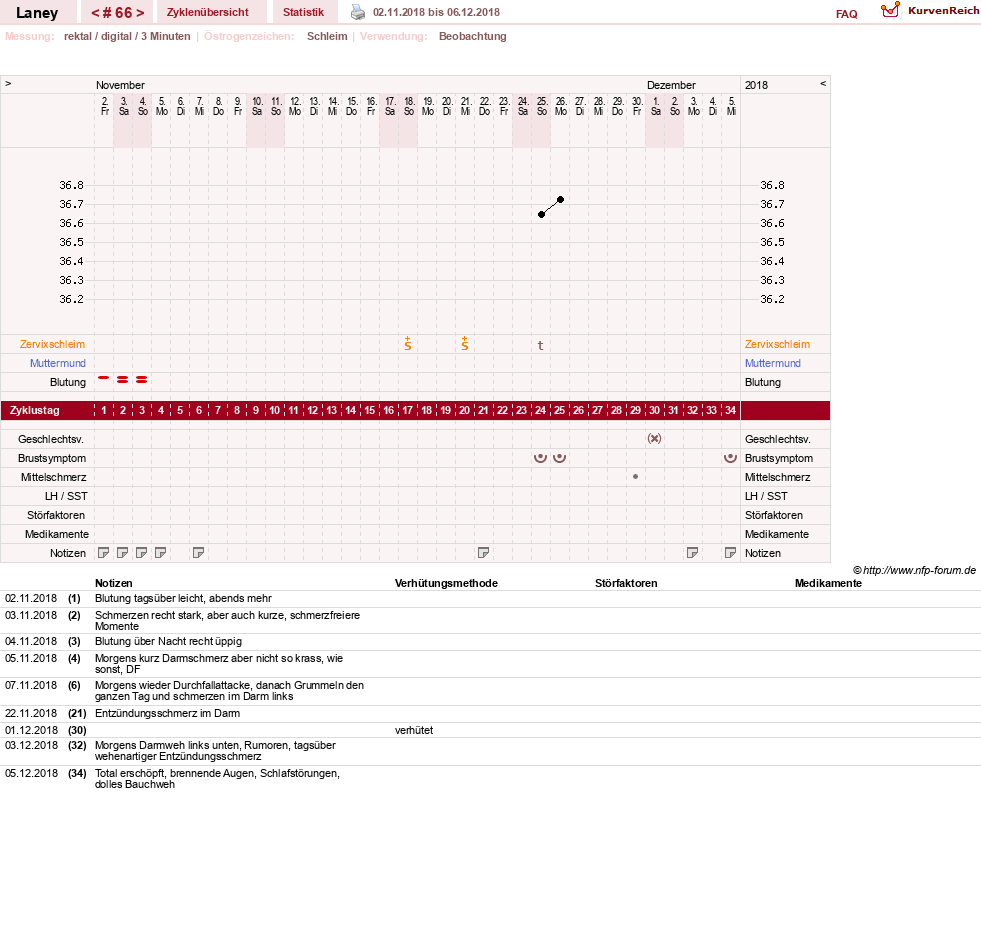Open the note icon on cycle day 21

(483, 553)
